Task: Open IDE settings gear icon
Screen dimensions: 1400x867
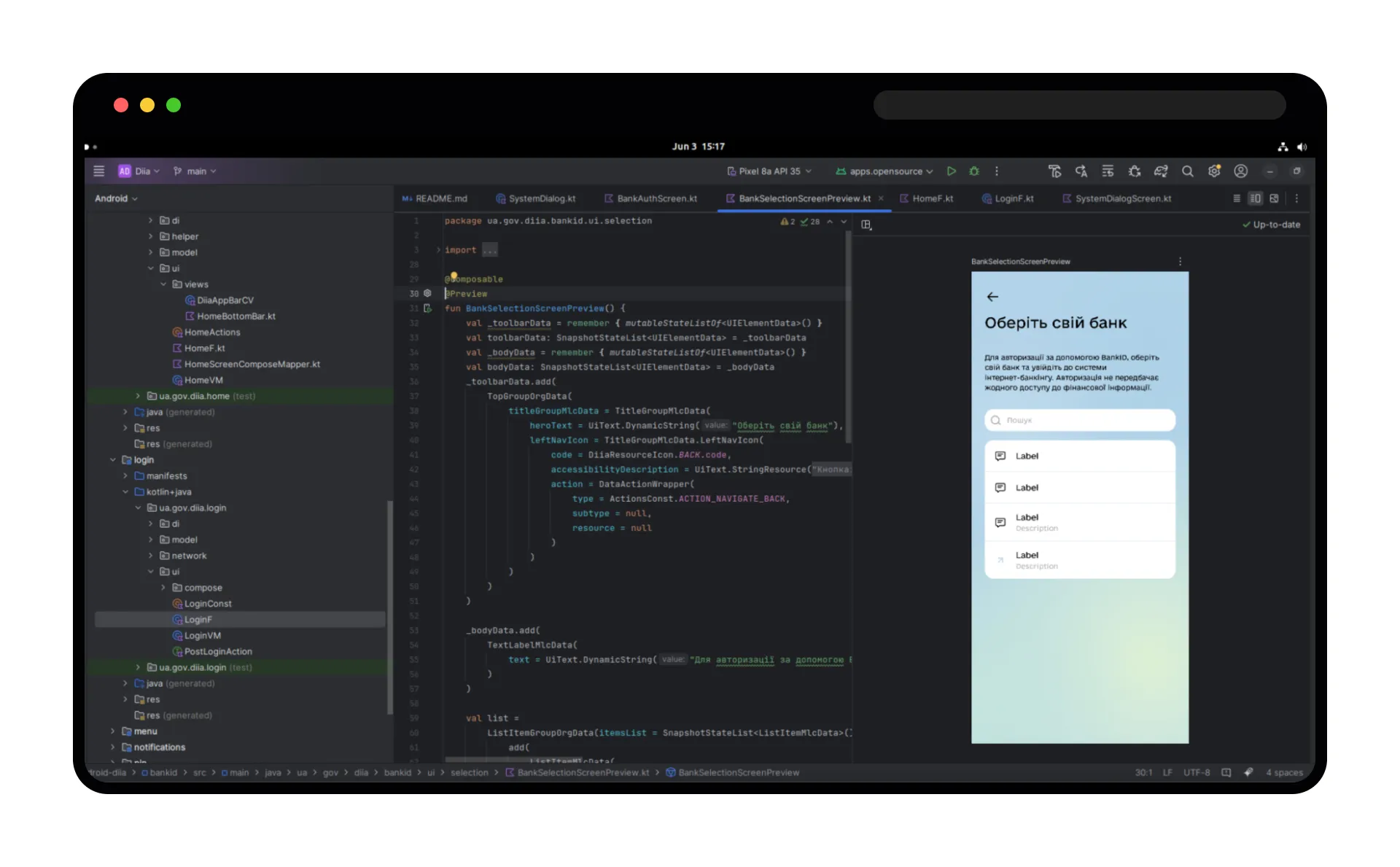Action: [1214, 171]
